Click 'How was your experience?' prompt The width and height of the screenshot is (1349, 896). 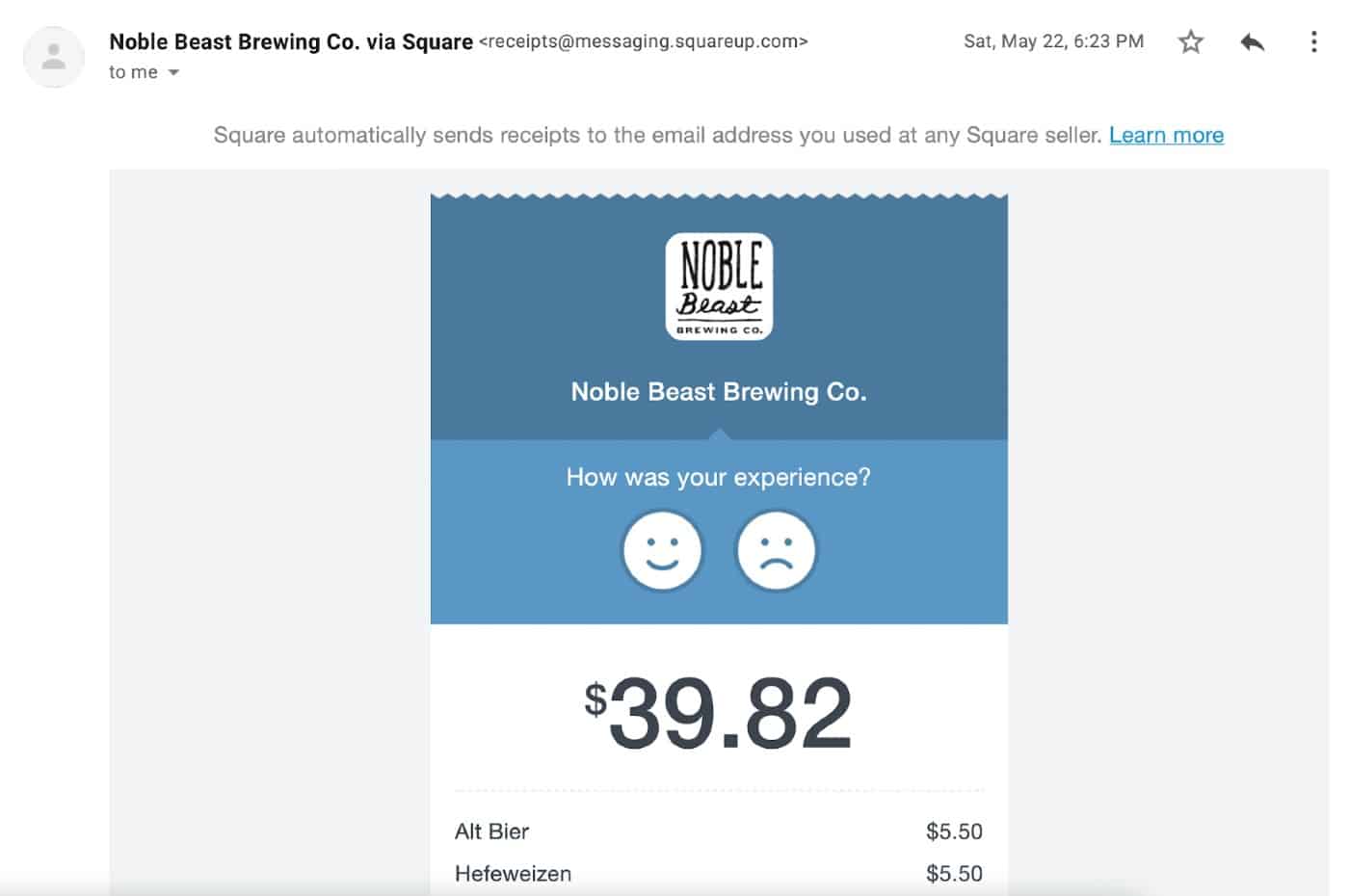719,477
